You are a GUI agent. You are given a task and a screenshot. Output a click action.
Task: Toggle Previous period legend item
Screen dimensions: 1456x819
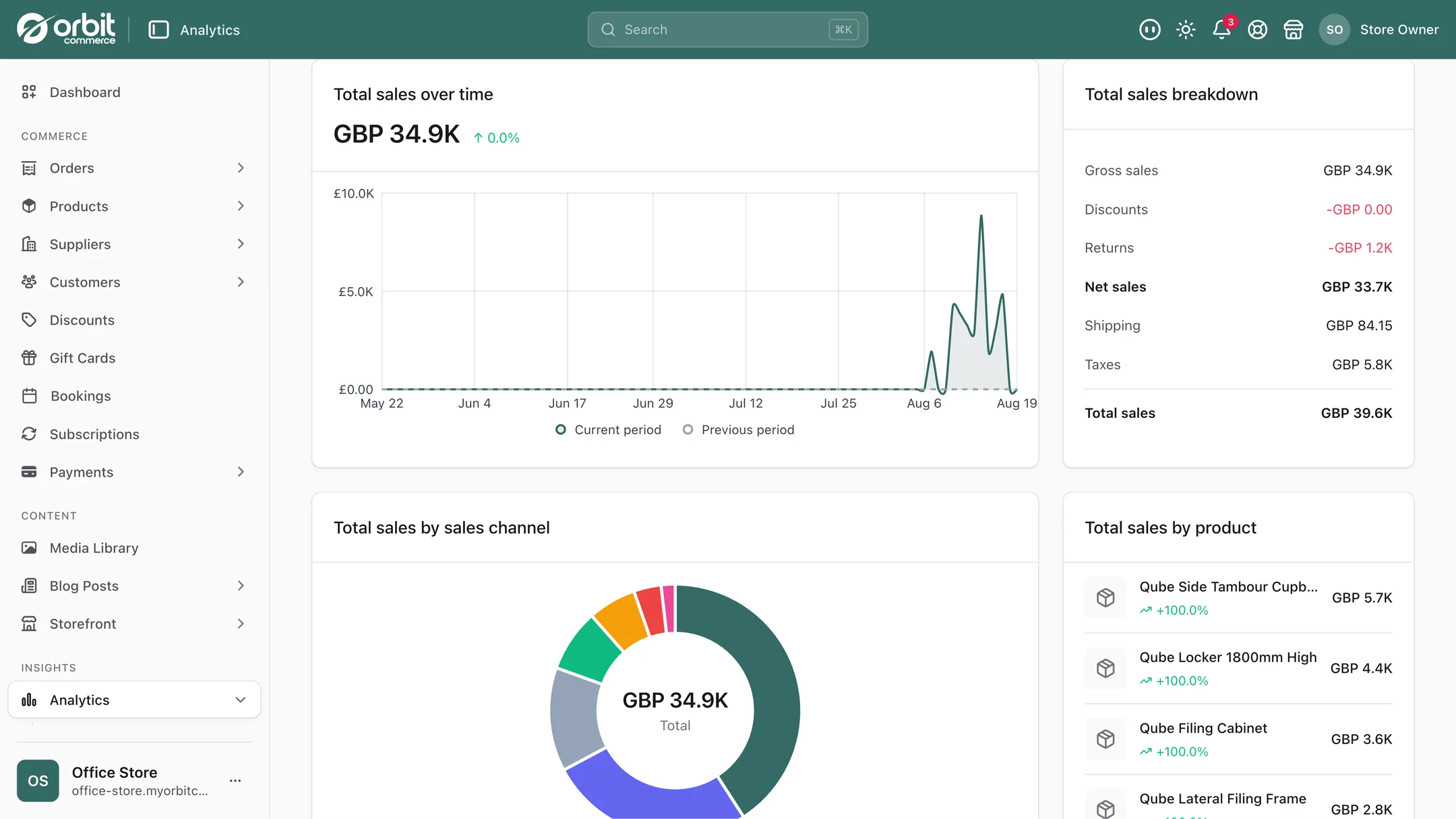(x=738, y=430)
